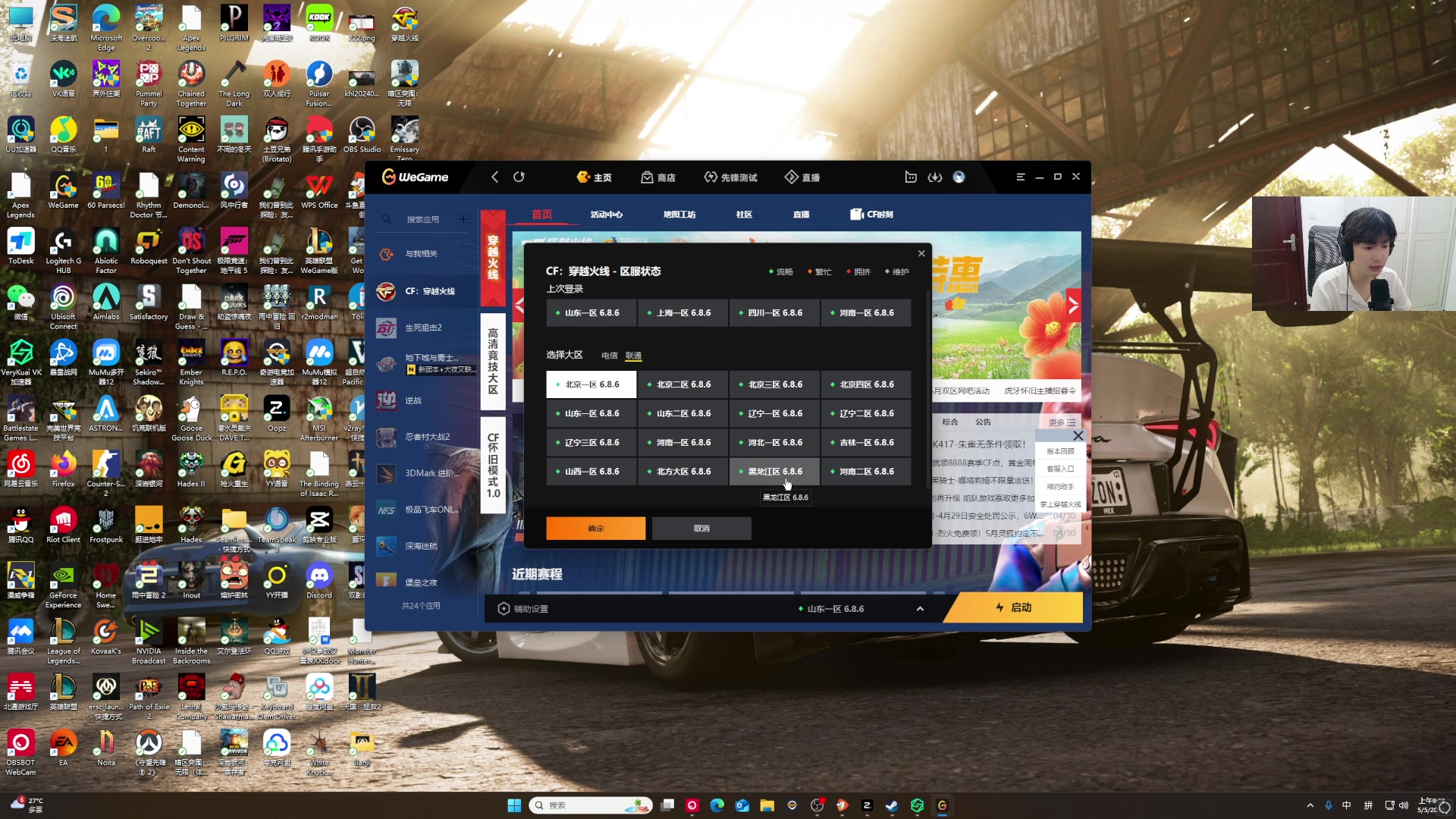Select server 河南二区 6.8.6
This screenshot has height=819, width=1456.
[x=866, y=471]
